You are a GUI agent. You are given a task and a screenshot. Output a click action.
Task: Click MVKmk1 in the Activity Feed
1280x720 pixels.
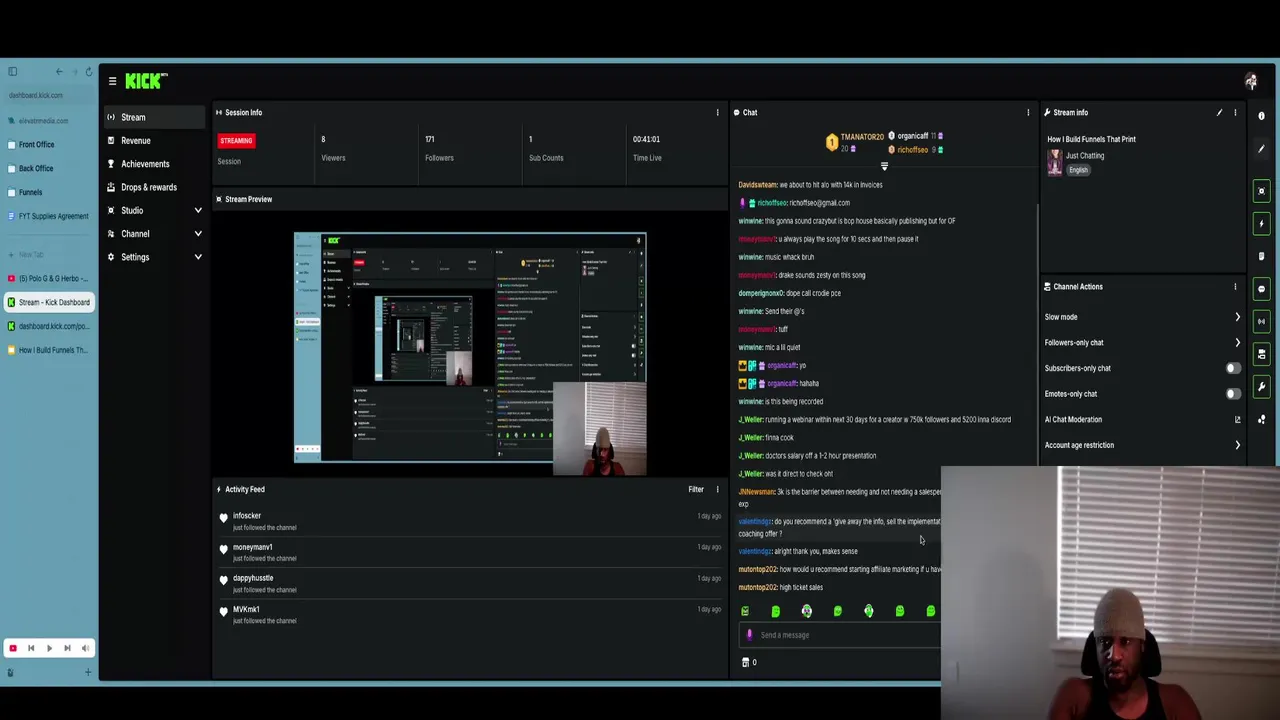click(246, 609)
